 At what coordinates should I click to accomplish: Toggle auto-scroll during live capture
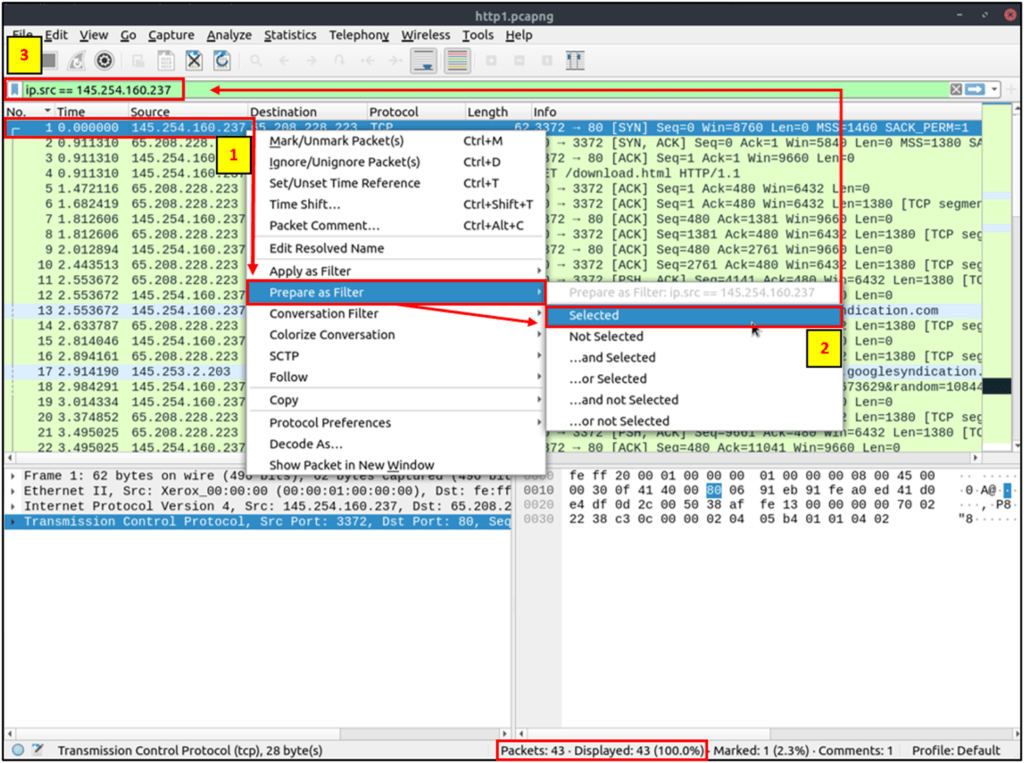coord(424,61)
